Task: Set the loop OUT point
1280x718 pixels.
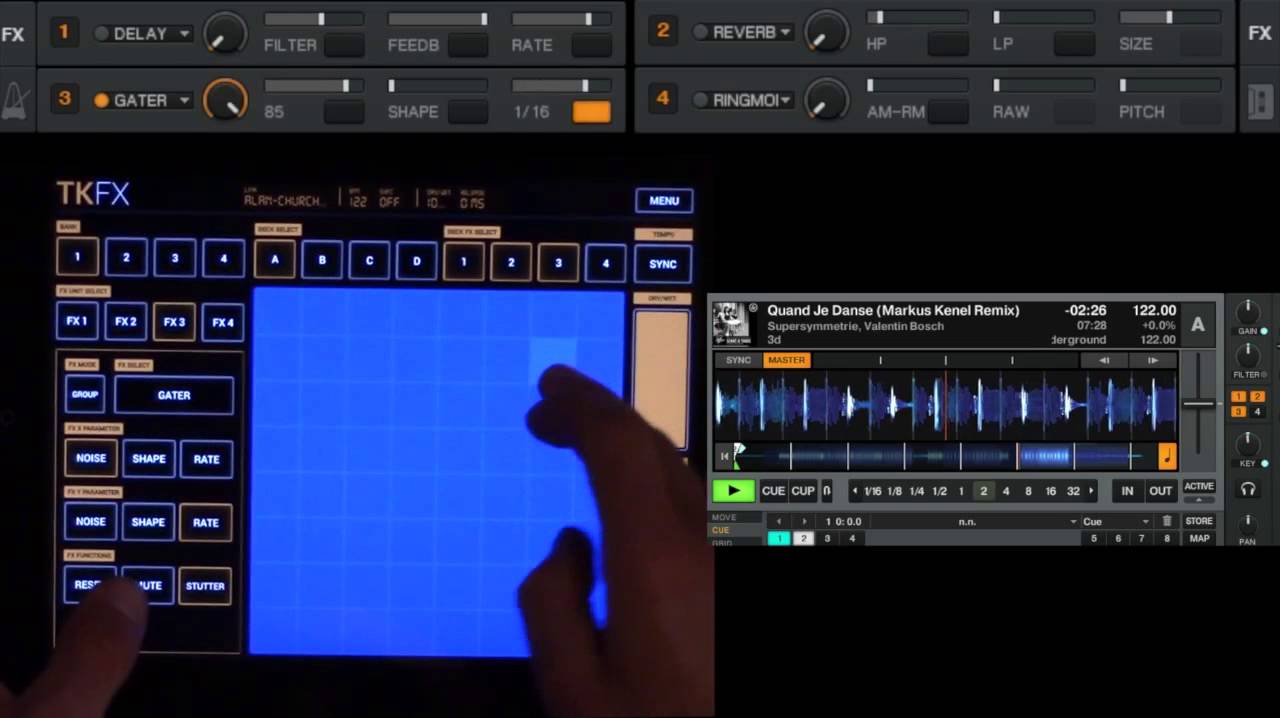Action: [1160, 491]
